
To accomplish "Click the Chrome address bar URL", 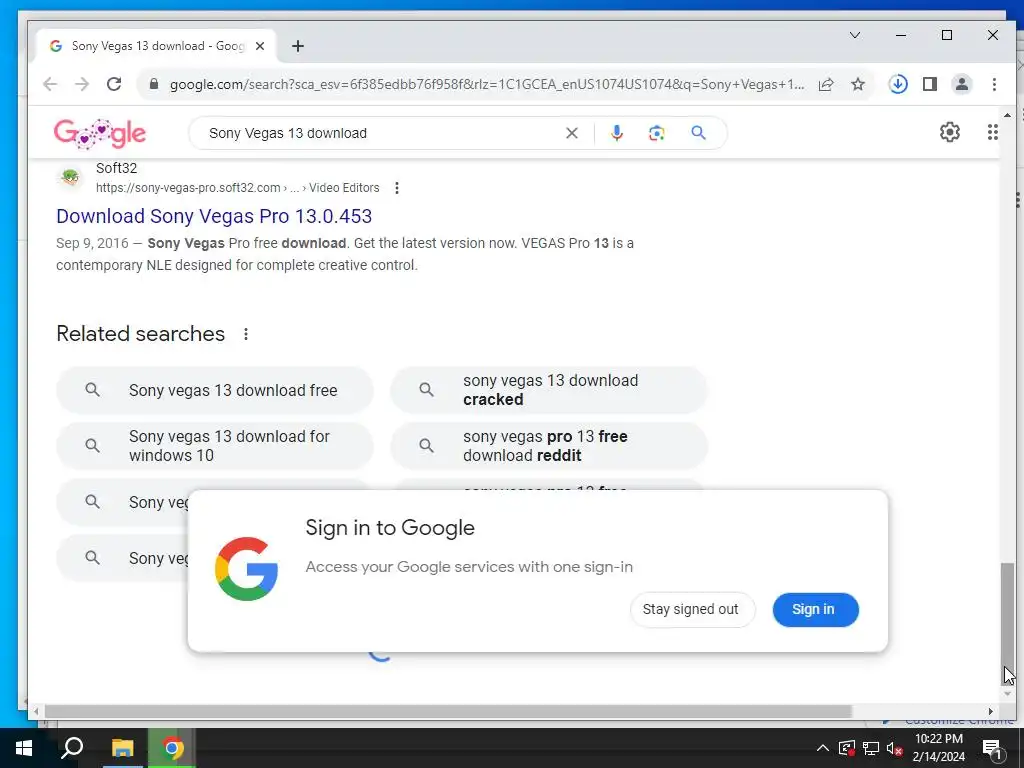I will 487,84.
